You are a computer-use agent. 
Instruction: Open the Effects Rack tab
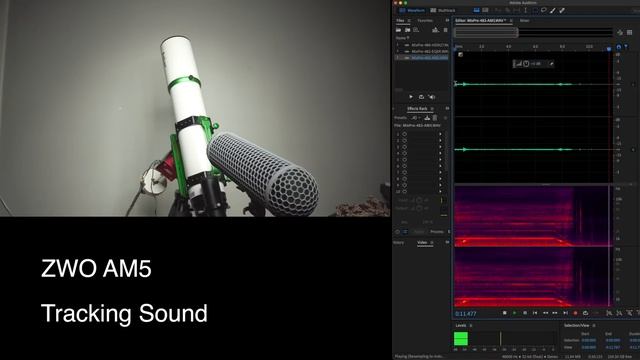[x=417, y=109]
